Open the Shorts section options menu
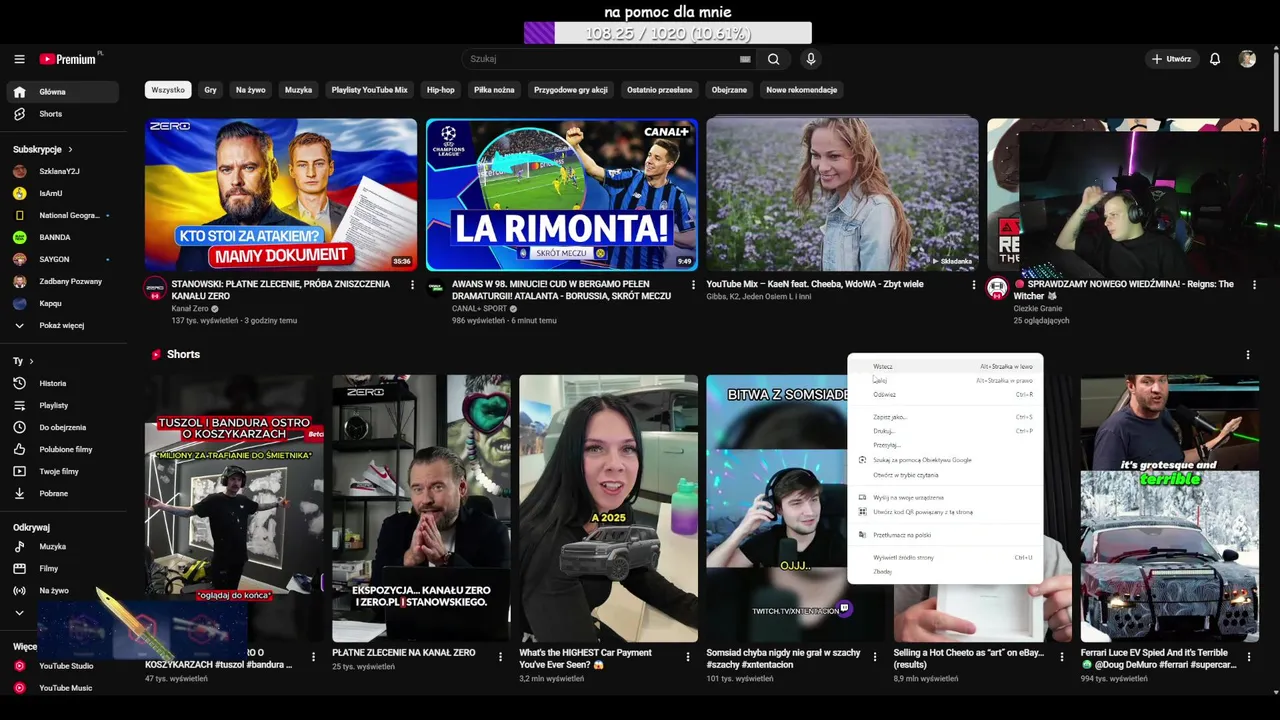The width and height of the screenshot is (1280, 720). (x=1247, y=355)
